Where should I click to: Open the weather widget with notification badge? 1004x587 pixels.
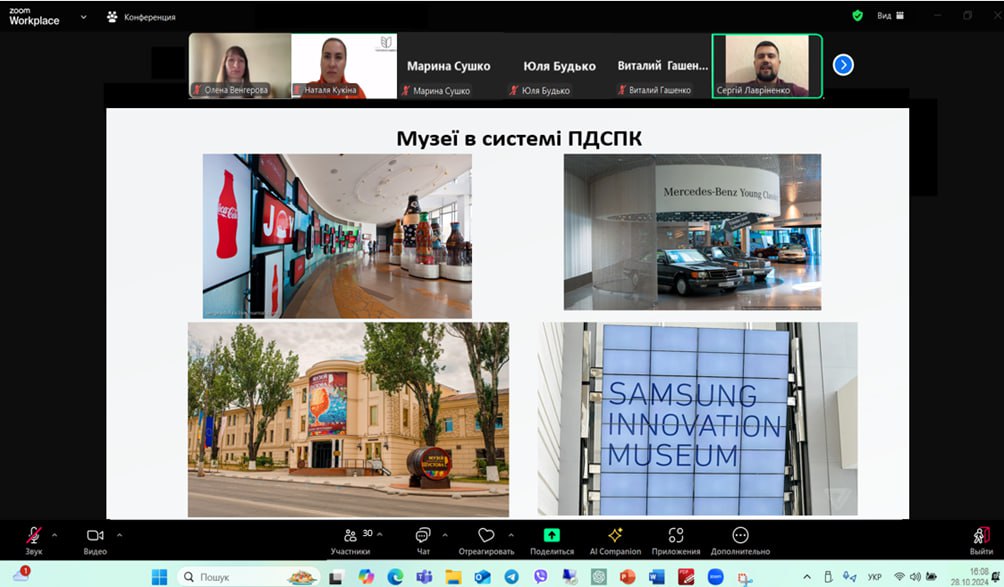[21, 574]
